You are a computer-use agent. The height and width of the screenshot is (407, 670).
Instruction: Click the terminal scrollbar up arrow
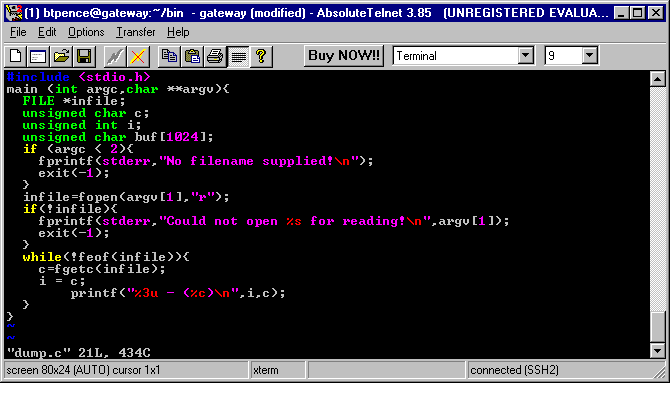coord(657,79)
